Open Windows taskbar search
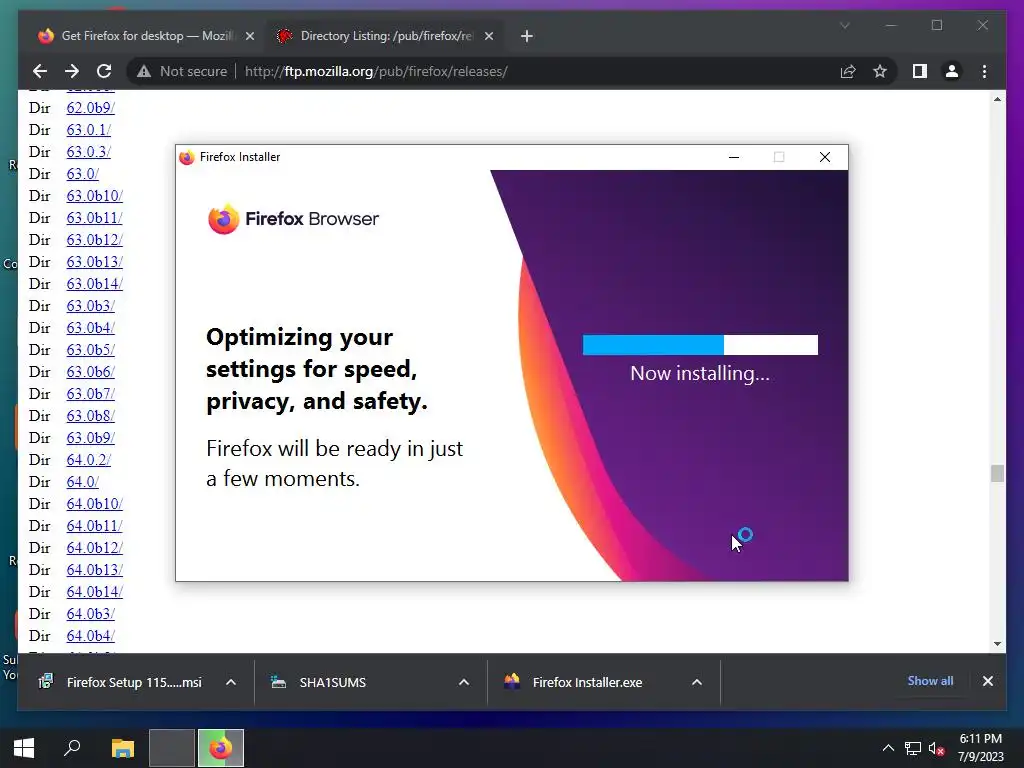Viewport: 1024px width, 768px height. (x=72, y=748)
